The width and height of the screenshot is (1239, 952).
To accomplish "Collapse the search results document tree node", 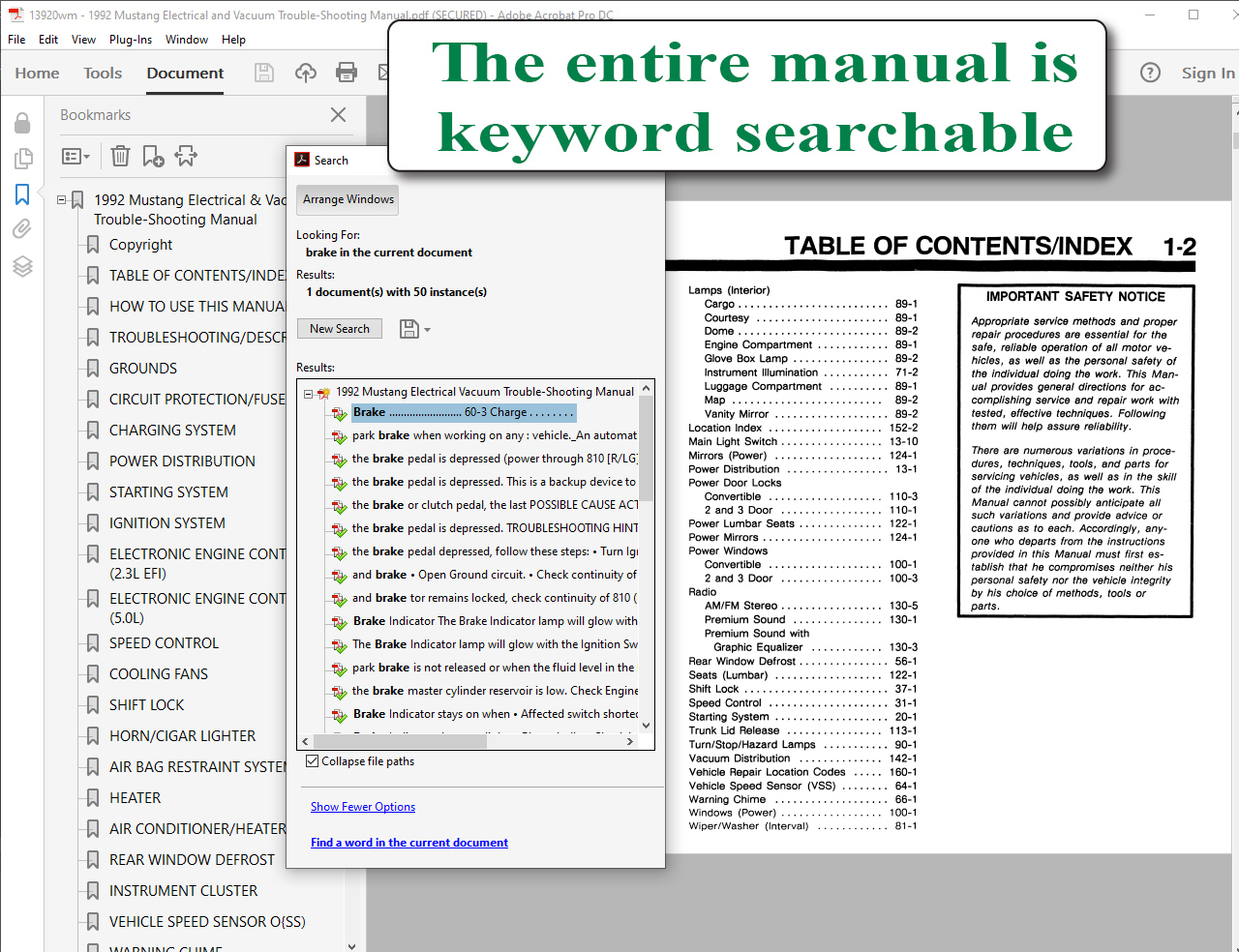I will [309, 393].
